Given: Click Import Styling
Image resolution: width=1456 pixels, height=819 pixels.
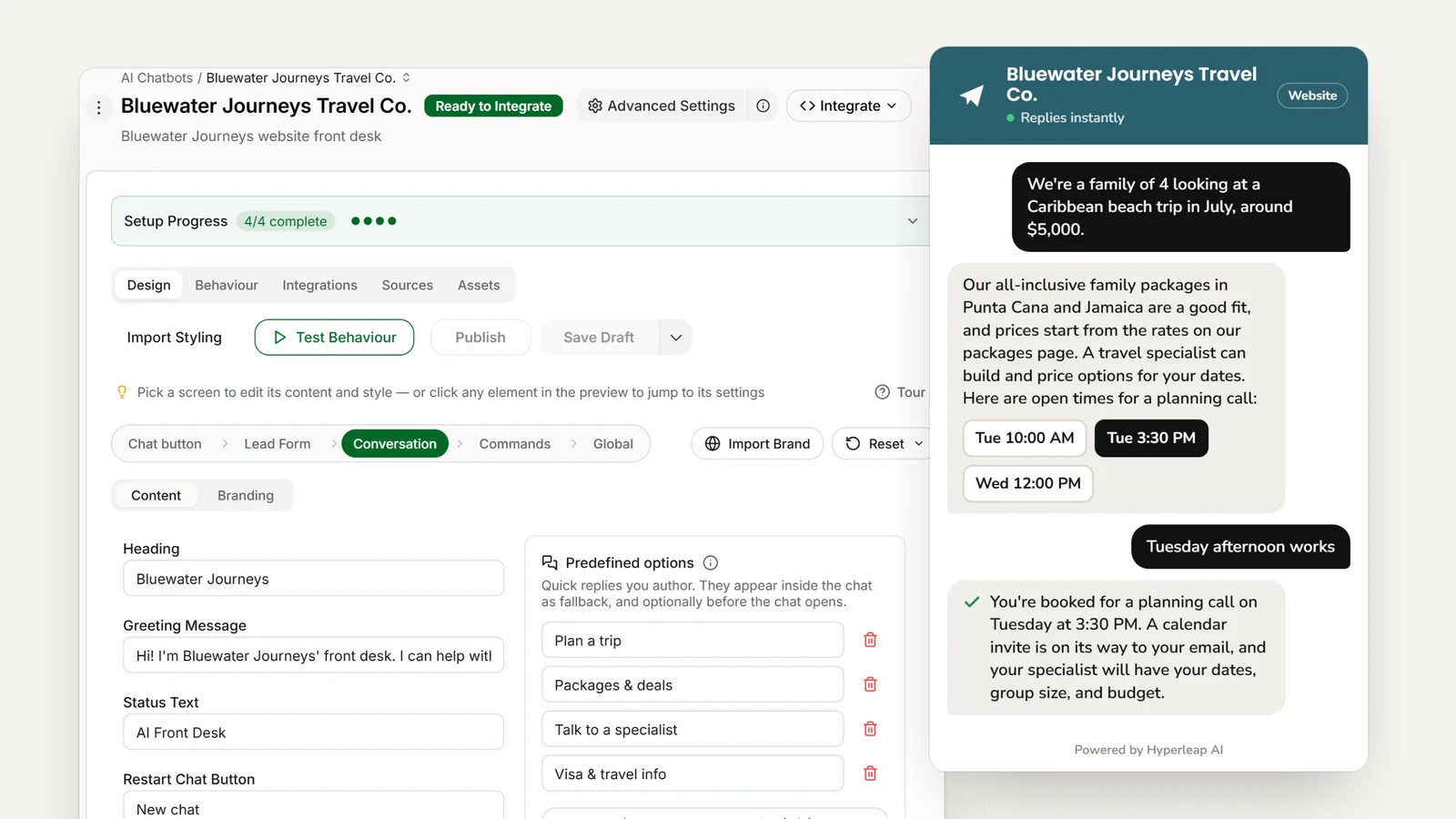Looking at the screenshot, I should tap(174, 338).
